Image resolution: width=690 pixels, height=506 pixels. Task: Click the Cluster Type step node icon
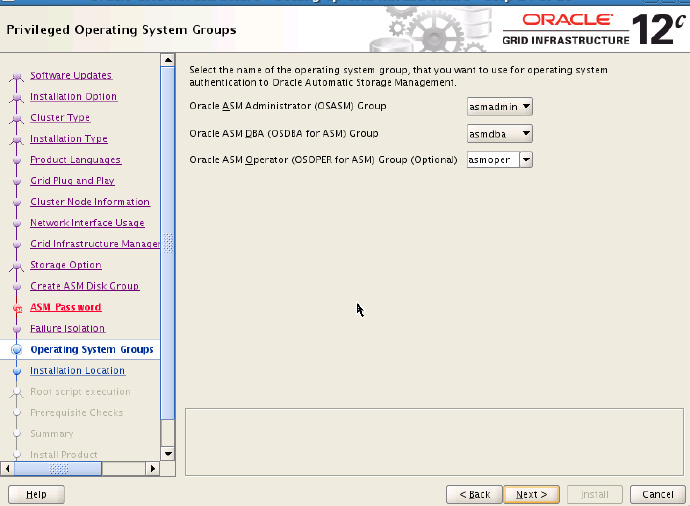(x=17, y=118)
